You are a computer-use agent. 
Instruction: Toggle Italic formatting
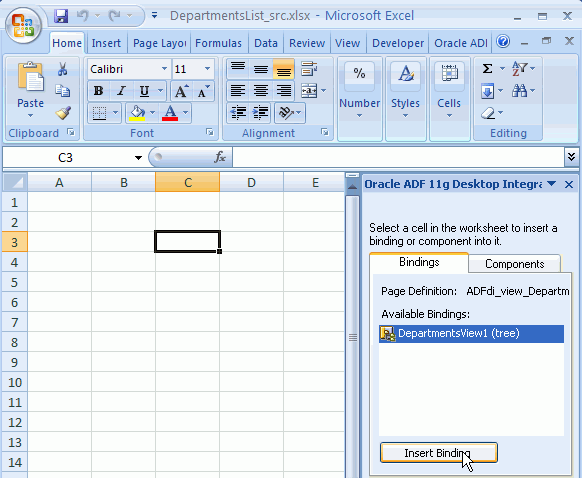pyautogui.click(x=121, y=91)
